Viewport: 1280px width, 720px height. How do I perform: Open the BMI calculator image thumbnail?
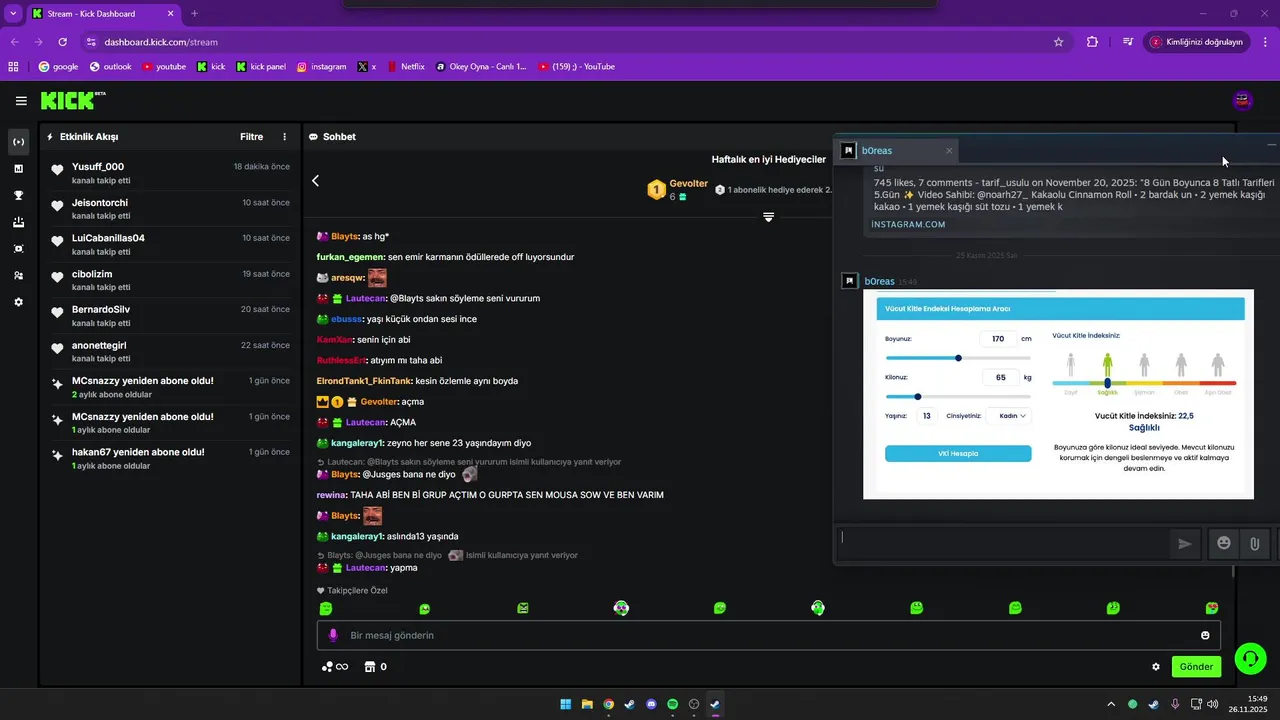1058,394
